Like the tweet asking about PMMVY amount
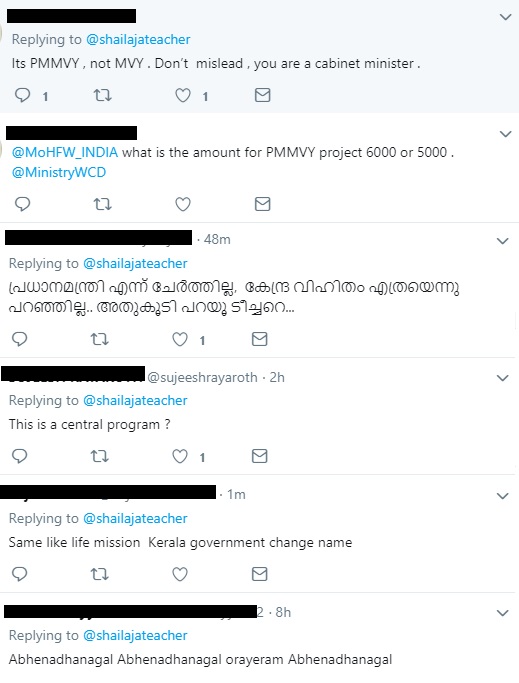This screenshot has height=683, width=519. click(x=183, y=204)
